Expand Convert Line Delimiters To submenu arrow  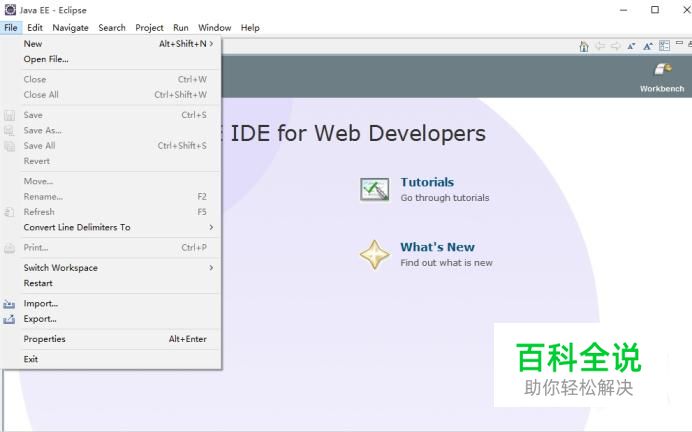[211, 227]
